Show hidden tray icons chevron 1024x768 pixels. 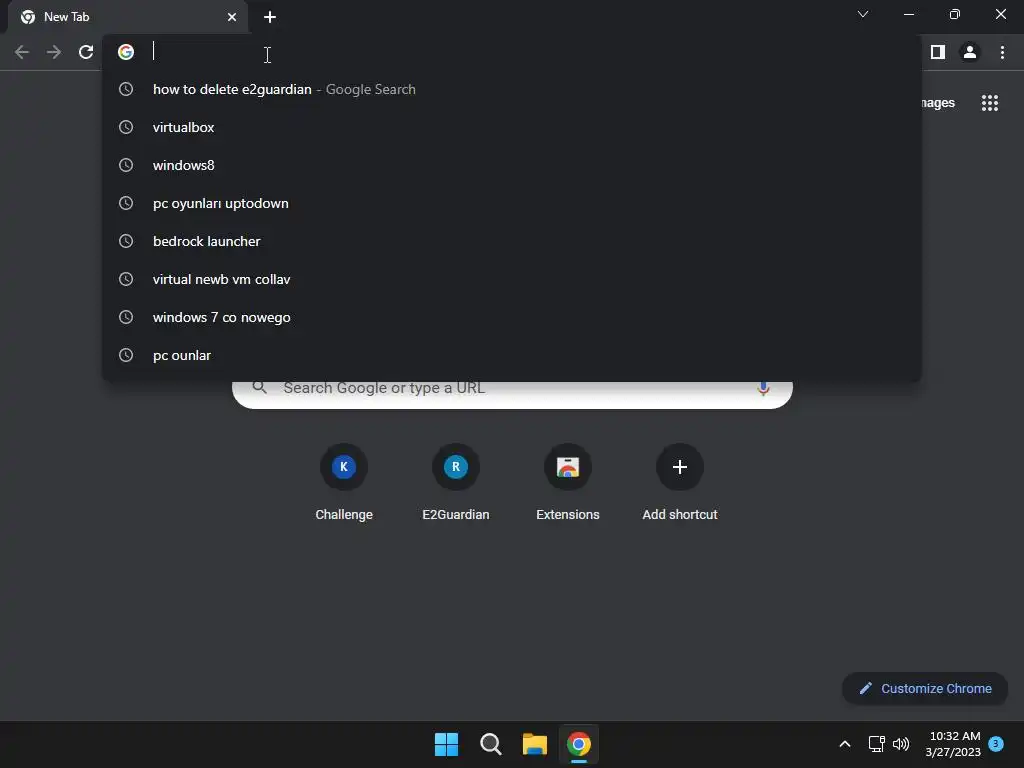pos(844,744)
